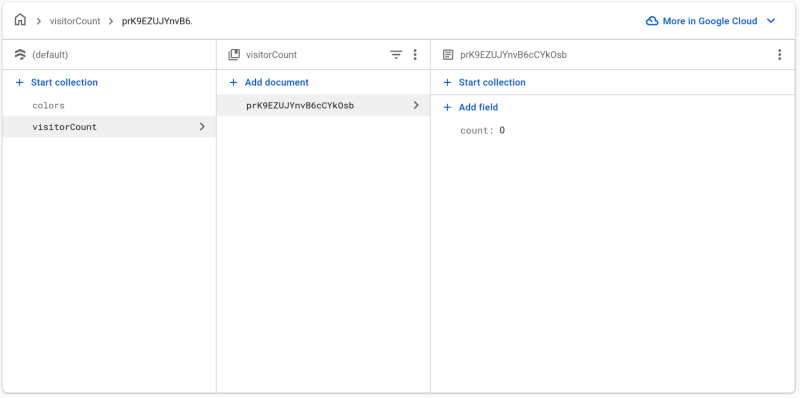Edit the count field value 0
Viewport: 800px width, 398px height.
coord(502,131)
